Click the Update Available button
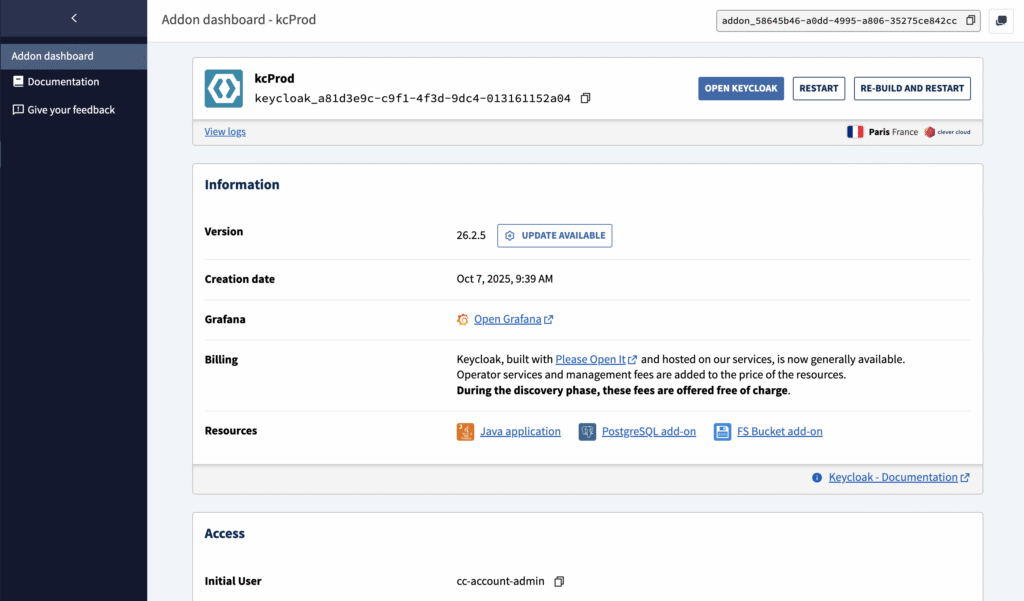This screenshot has height=601, width=1024. pyautogui.click(x=554, y=235)
